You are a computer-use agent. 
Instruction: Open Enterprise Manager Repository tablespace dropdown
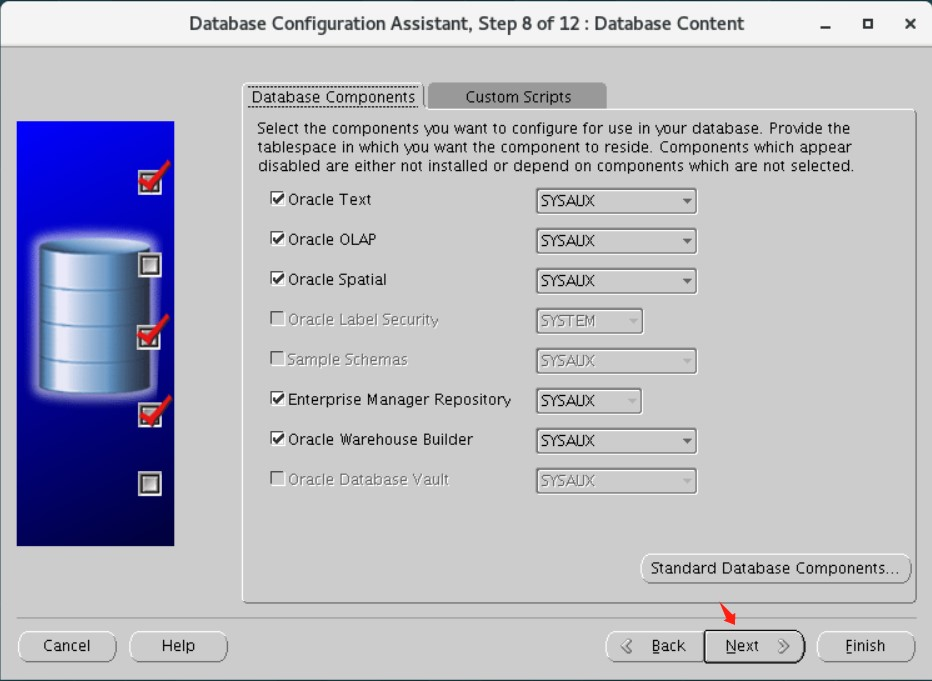coord(589,401)
